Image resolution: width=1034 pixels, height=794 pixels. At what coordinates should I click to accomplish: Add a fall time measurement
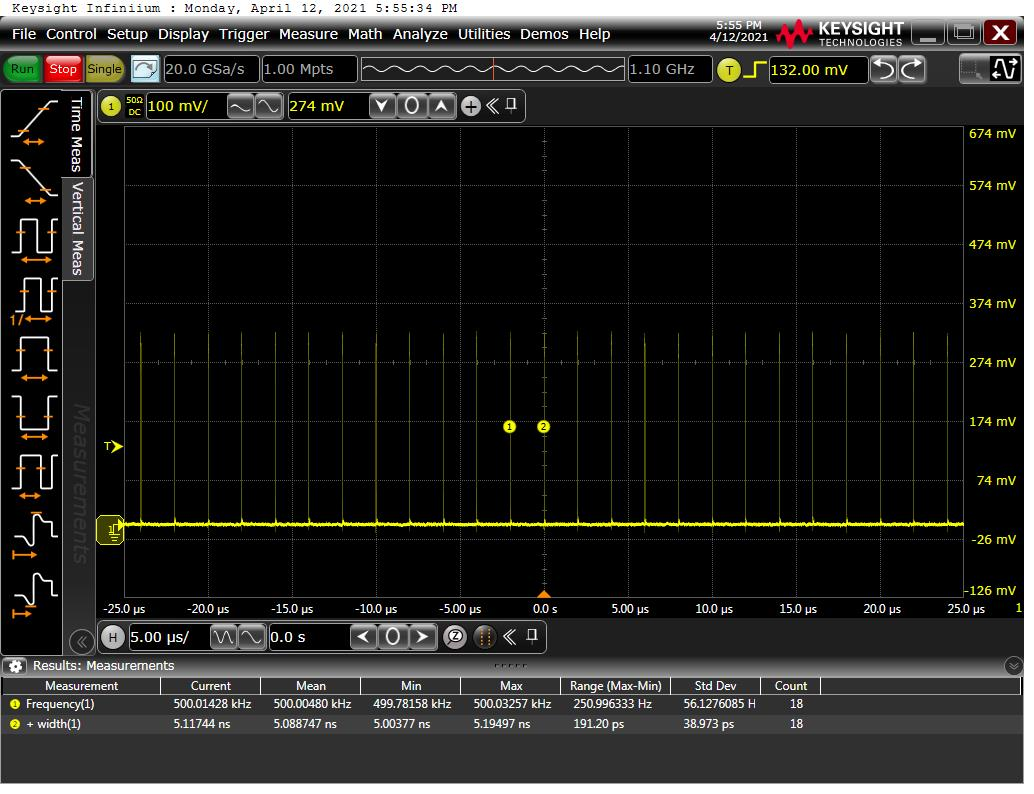(x=34, y=178)
